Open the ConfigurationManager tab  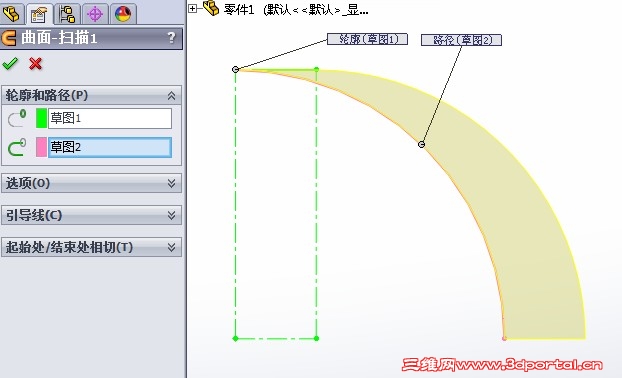[67, 13]
